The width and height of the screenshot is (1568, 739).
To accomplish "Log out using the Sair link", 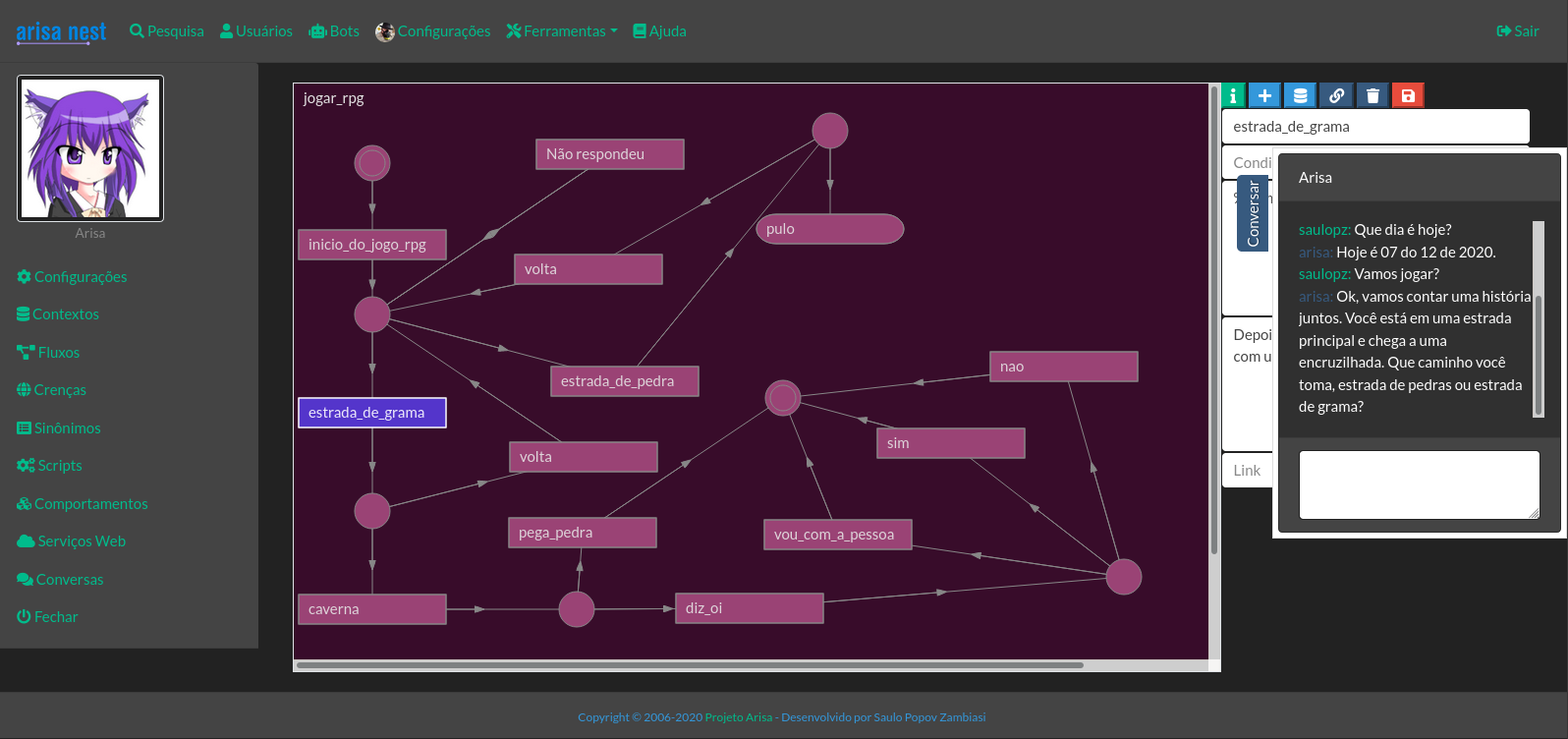I will (1517, 31).
